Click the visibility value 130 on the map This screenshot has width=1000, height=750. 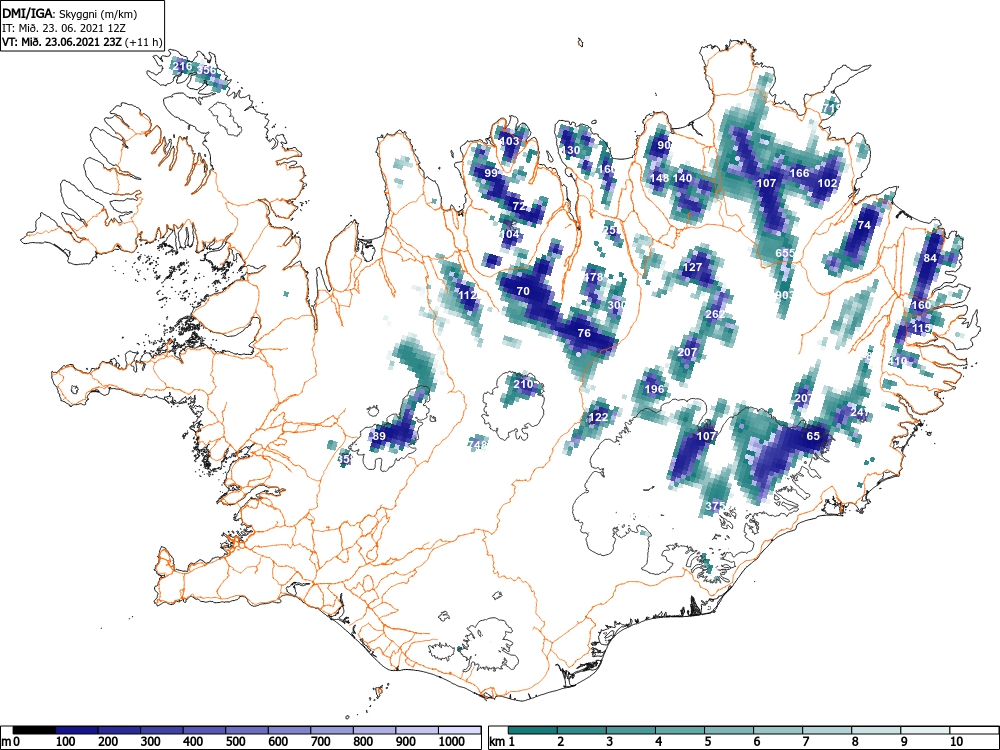click(x=571, y=151)
